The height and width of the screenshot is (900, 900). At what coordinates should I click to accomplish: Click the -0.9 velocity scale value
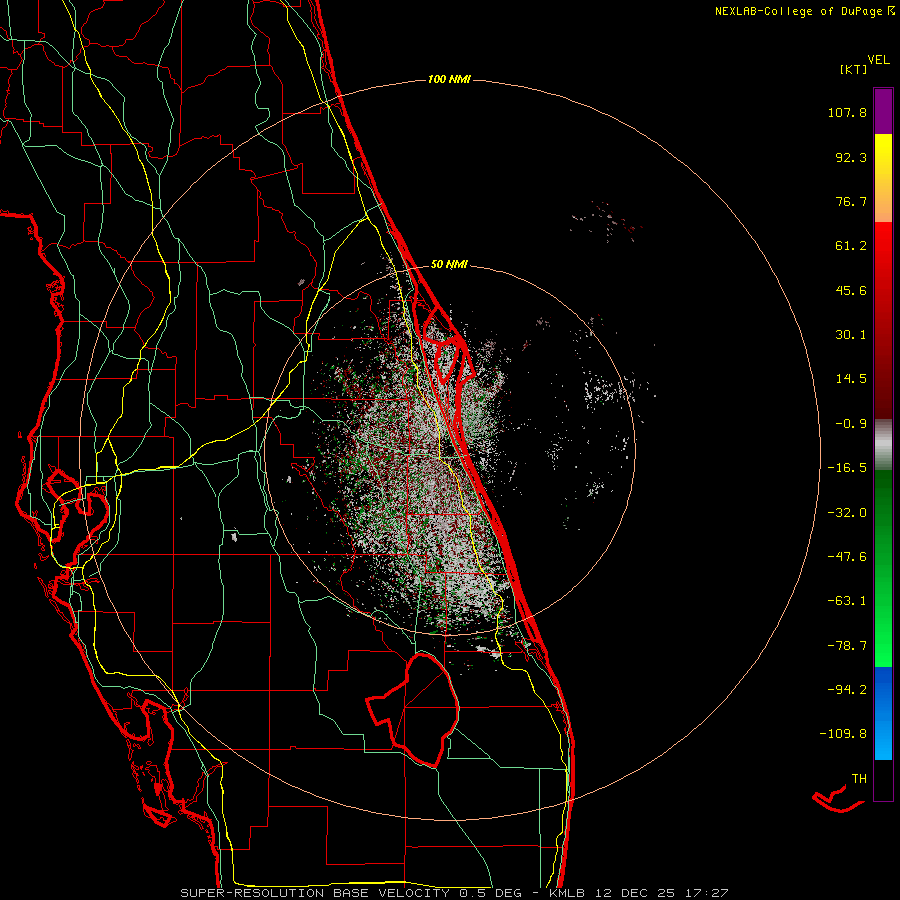point(851,424)
